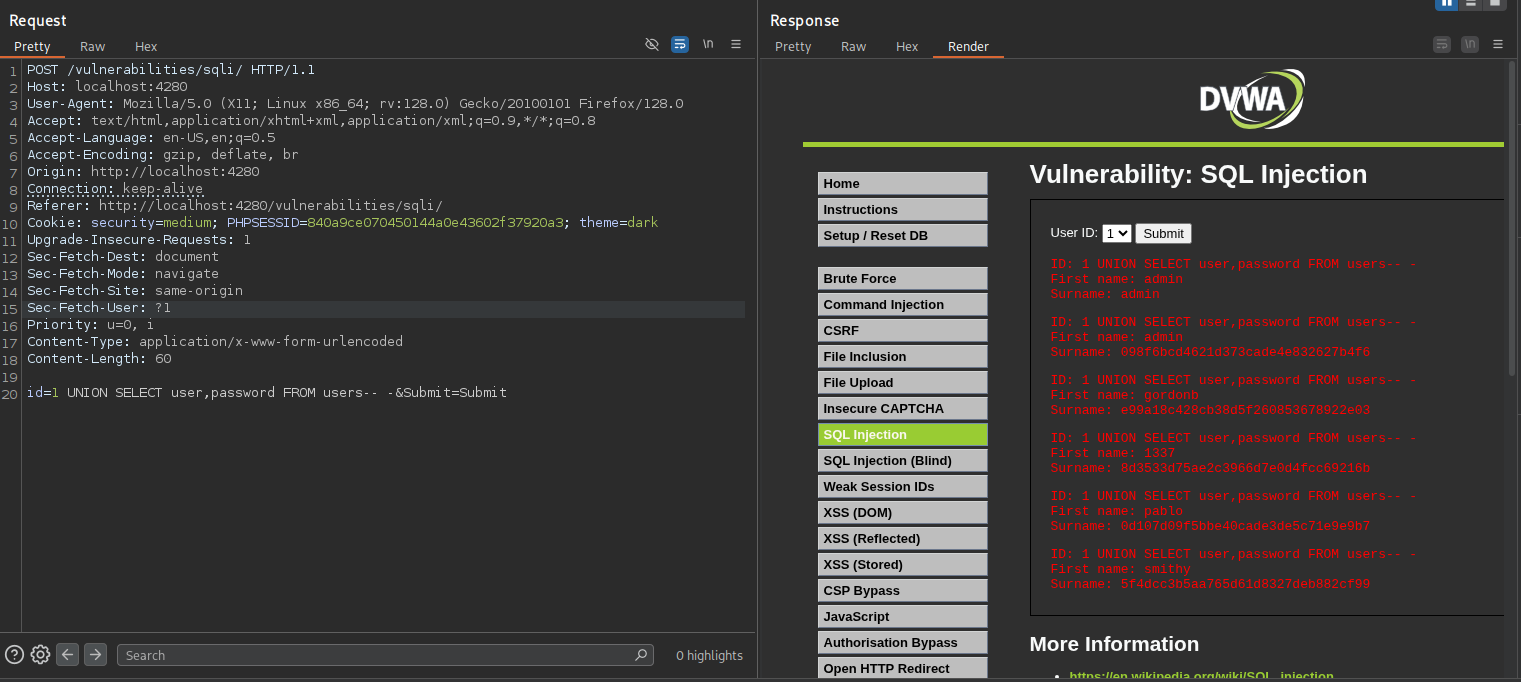Click the magnifier icon in search box

(641, 655)
